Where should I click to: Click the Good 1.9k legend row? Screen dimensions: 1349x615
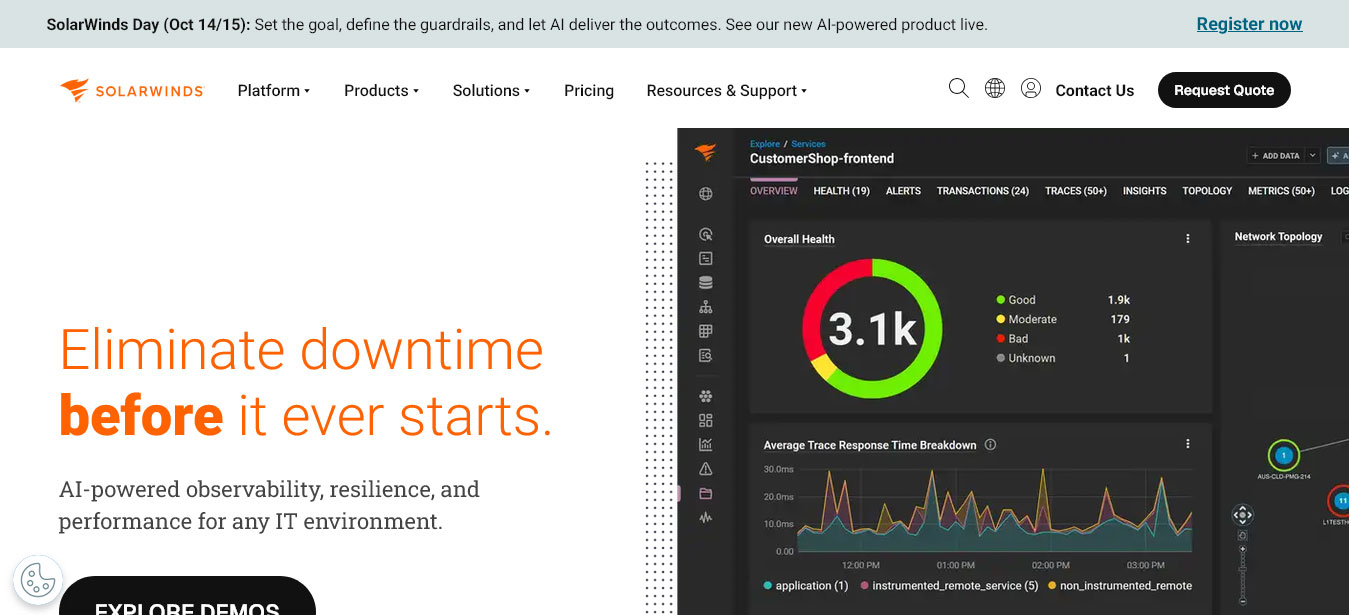pos(1063,300)
